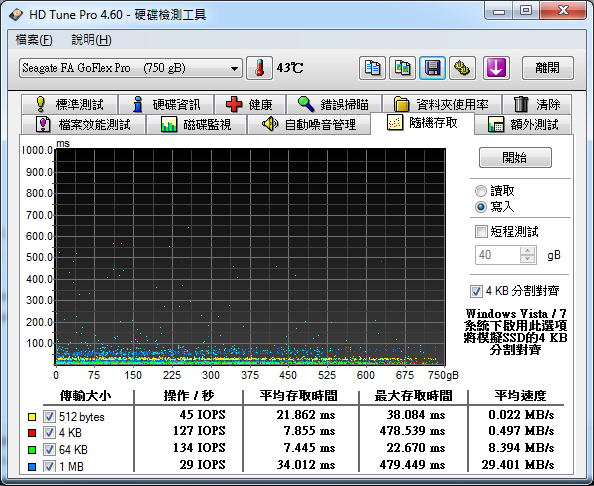The image size is (594, 486).
Task: Uncheck the 512 bytes transfer size checkbox
Action: pos(49,417)
